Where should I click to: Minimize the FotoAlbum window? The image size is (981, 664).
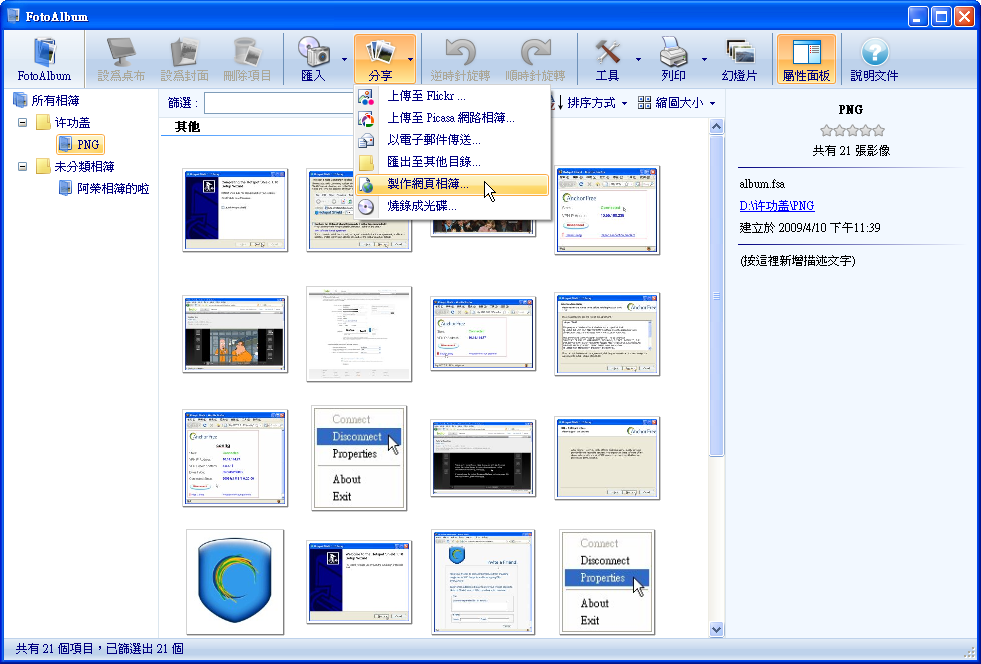point(918,16)
